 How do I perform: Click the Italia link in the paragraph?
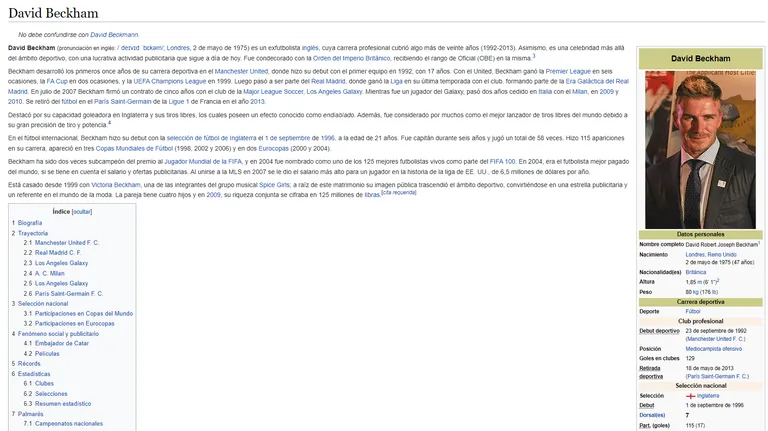pyautogui.click(x=545, y=92)
